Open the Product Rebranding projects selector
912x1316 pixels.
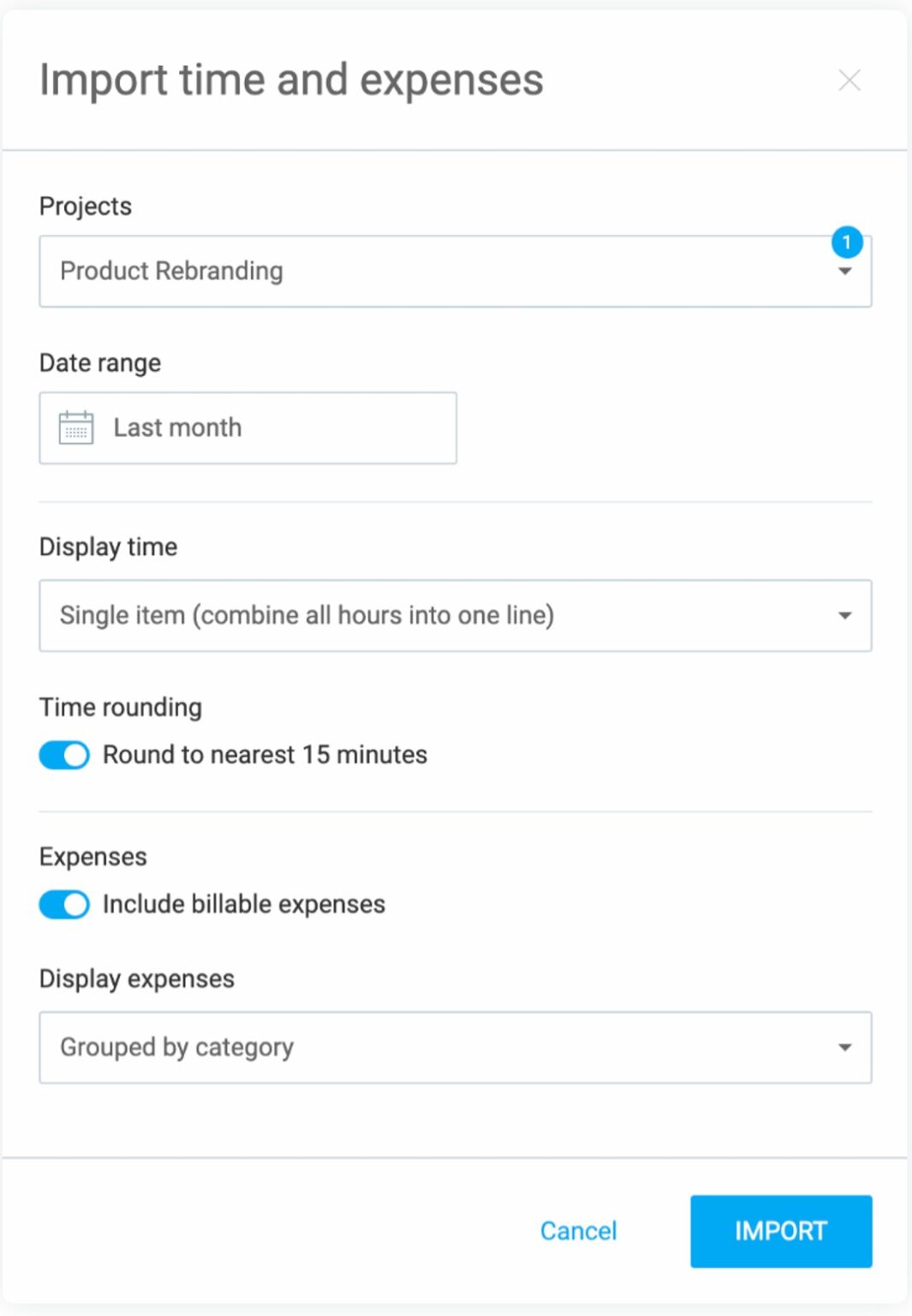(x=428, y=272)
